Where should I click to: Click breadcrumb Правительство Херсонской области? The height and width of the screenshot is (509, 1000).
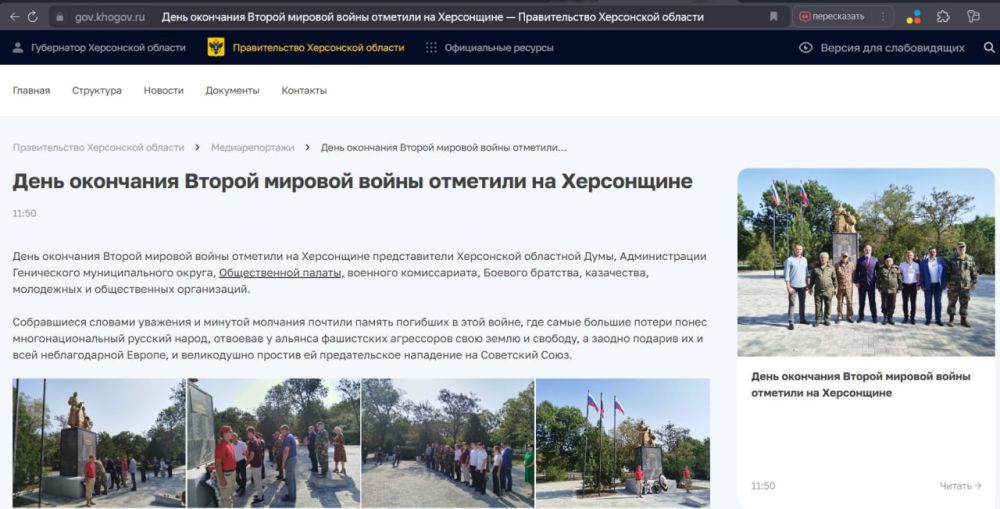tap(98, 147)
